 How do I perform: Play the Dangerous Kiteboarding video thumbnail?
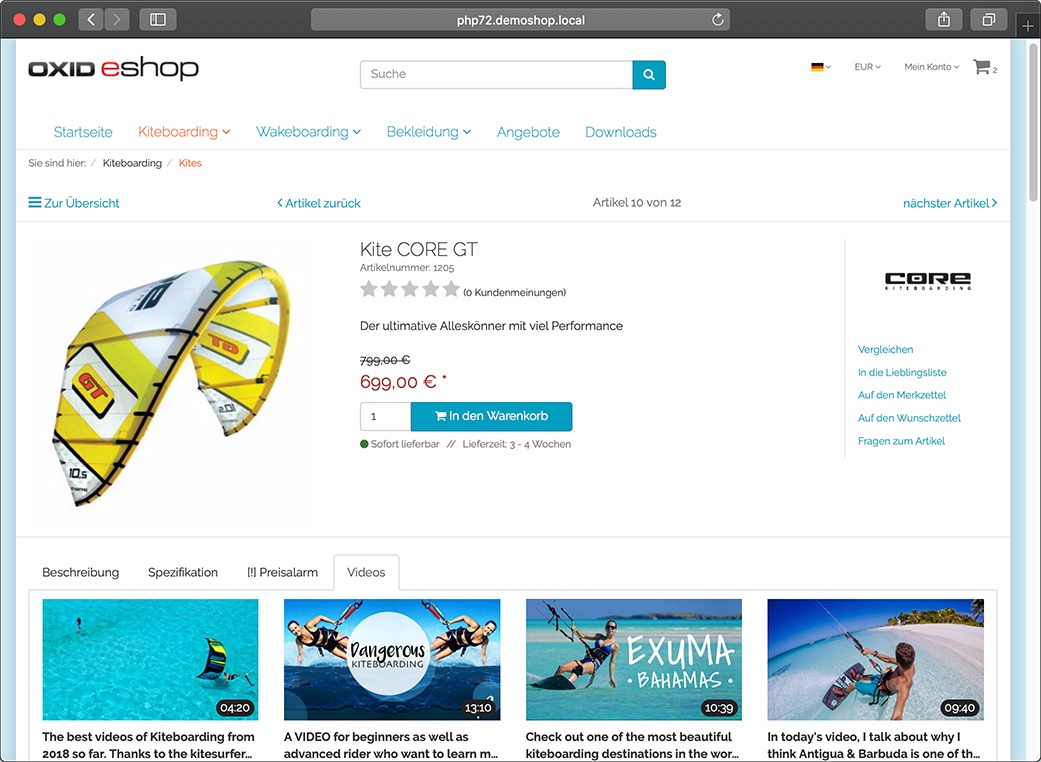[392, 659]
